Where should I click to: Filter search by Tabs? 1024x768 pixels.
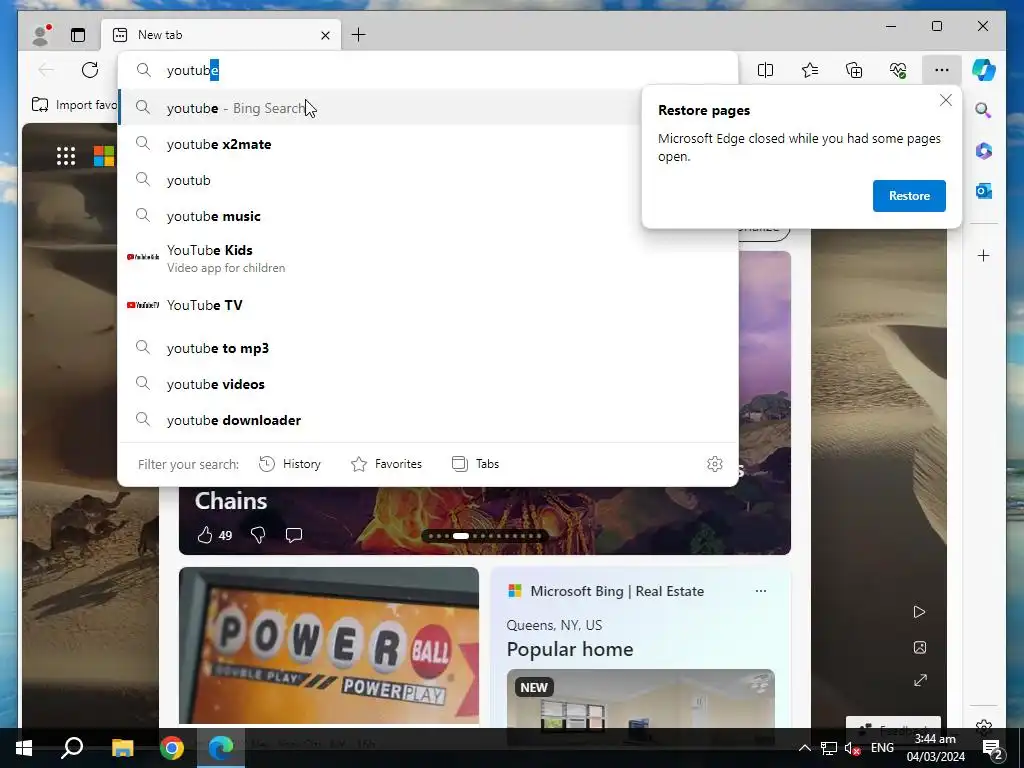tap(475, 464)
